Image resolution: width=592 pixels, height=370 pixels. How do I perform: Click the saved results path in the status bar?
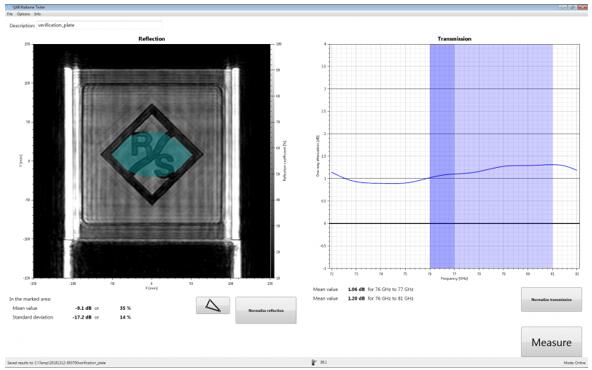click(57, 363)
